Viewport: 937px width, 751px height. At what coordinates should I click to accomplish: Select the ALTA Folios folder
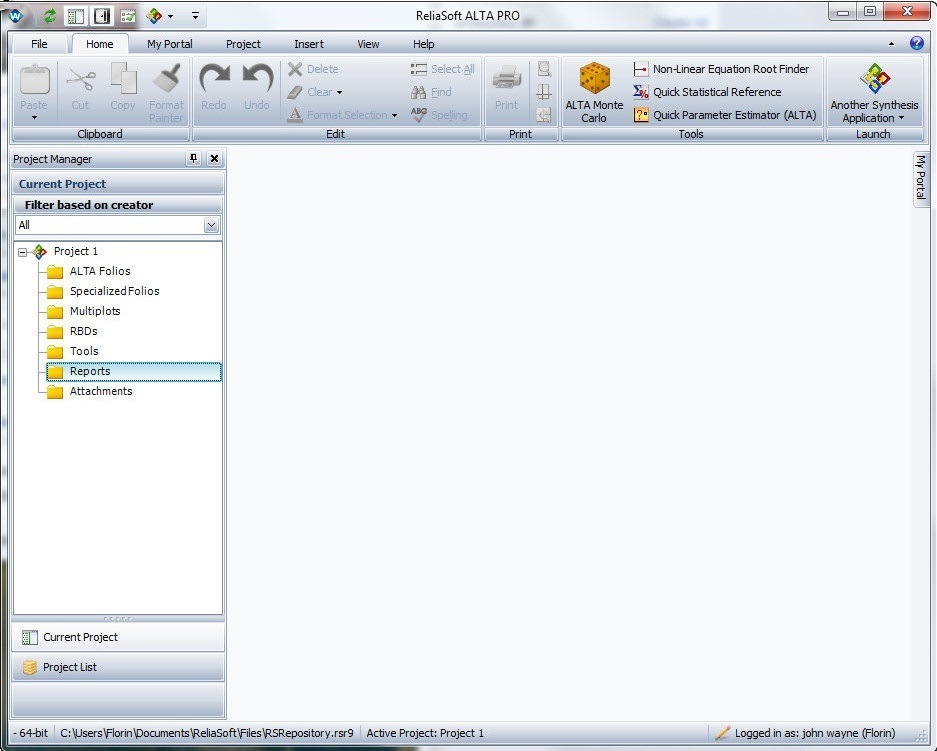pyautogui.click(x=100, y=271)
